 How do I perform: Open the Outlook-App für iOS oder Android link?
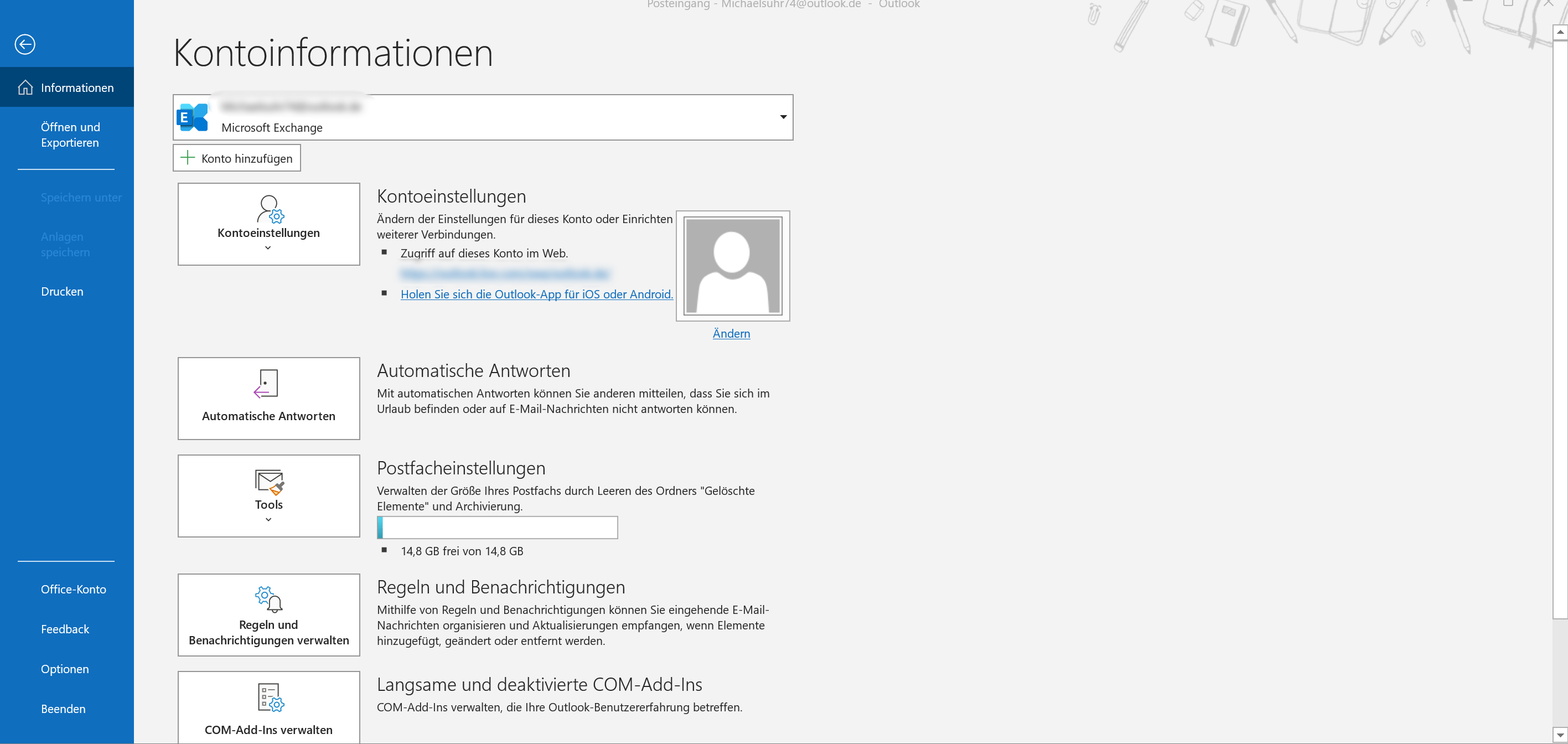pyautogui.click(x=536, y=294)
